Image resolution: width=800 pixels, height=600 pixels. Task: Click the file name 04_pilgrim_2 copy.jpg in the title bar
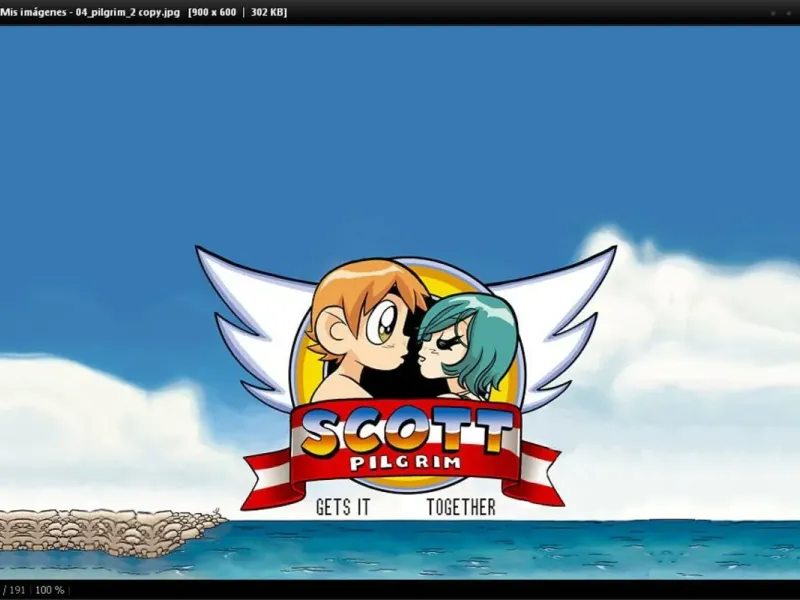coord(128,12)
